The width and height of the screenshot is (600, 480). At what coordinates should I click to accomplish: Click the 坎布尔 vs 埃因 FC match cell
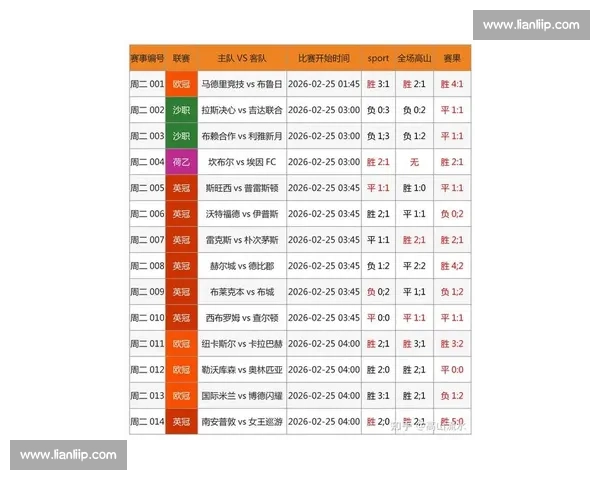pos(242,162)
